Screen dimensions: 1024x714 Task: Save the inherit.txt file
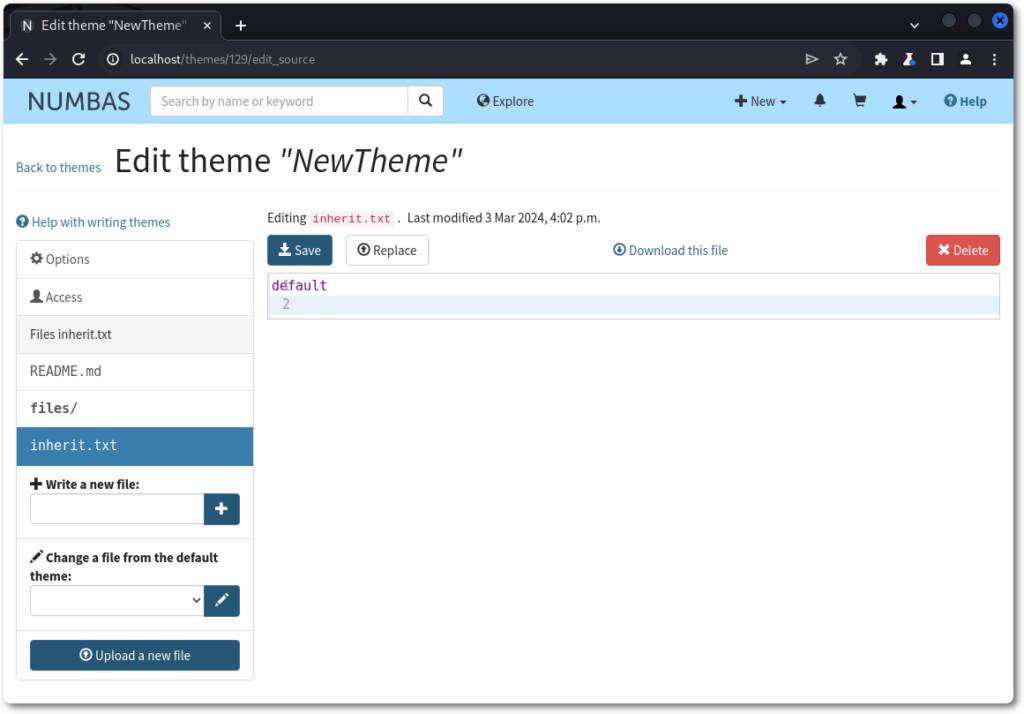299,250
